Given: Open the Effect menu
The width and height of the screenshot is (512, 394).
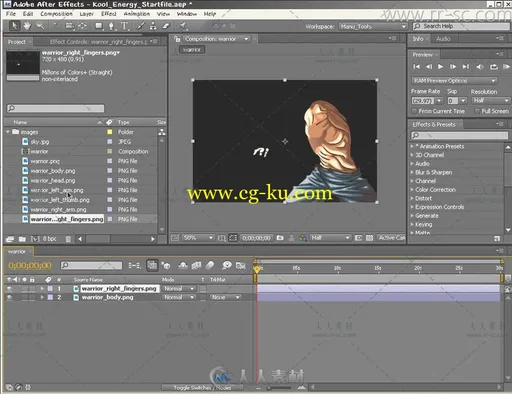Looking at the screenshot, I should coord(109,14).
